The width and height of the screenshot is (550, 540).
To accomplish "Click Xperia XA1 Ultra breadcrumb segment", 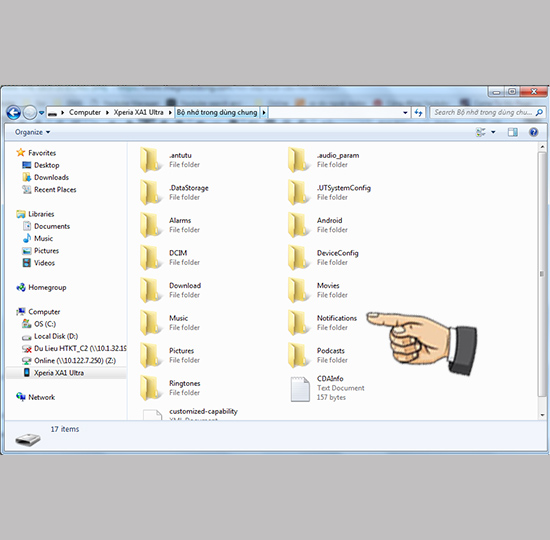I will pyautogui.click(x=138, y=112).
